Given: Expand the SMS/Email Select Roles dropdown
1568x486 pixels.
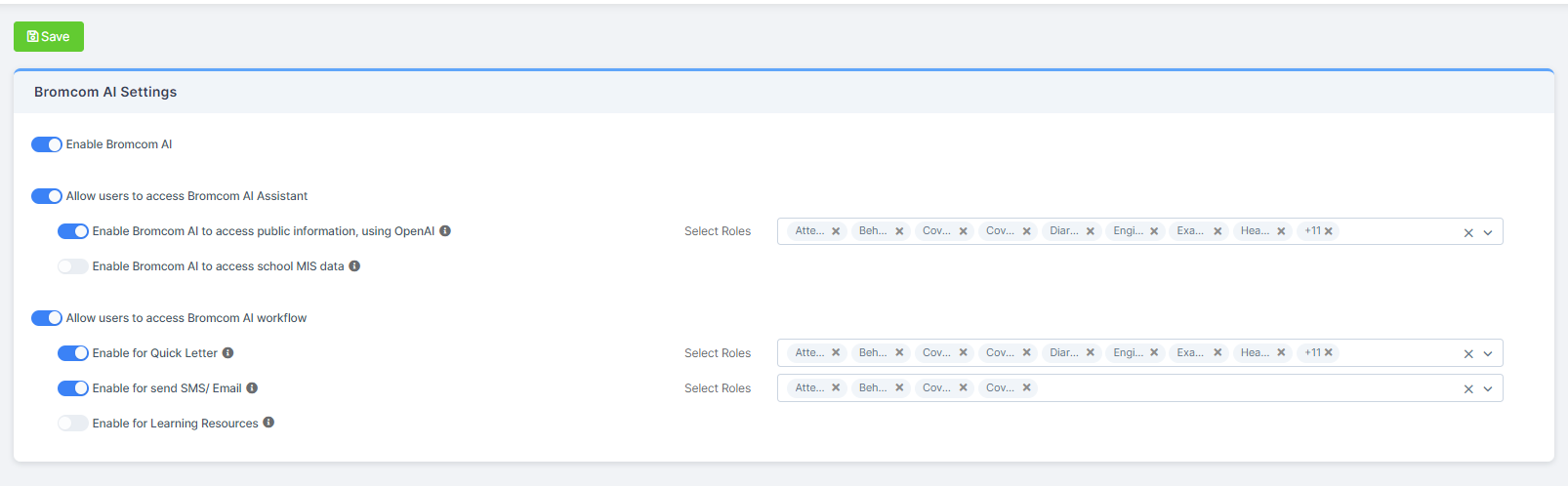Looking at the screenshot, I should tap(1488, 389).
